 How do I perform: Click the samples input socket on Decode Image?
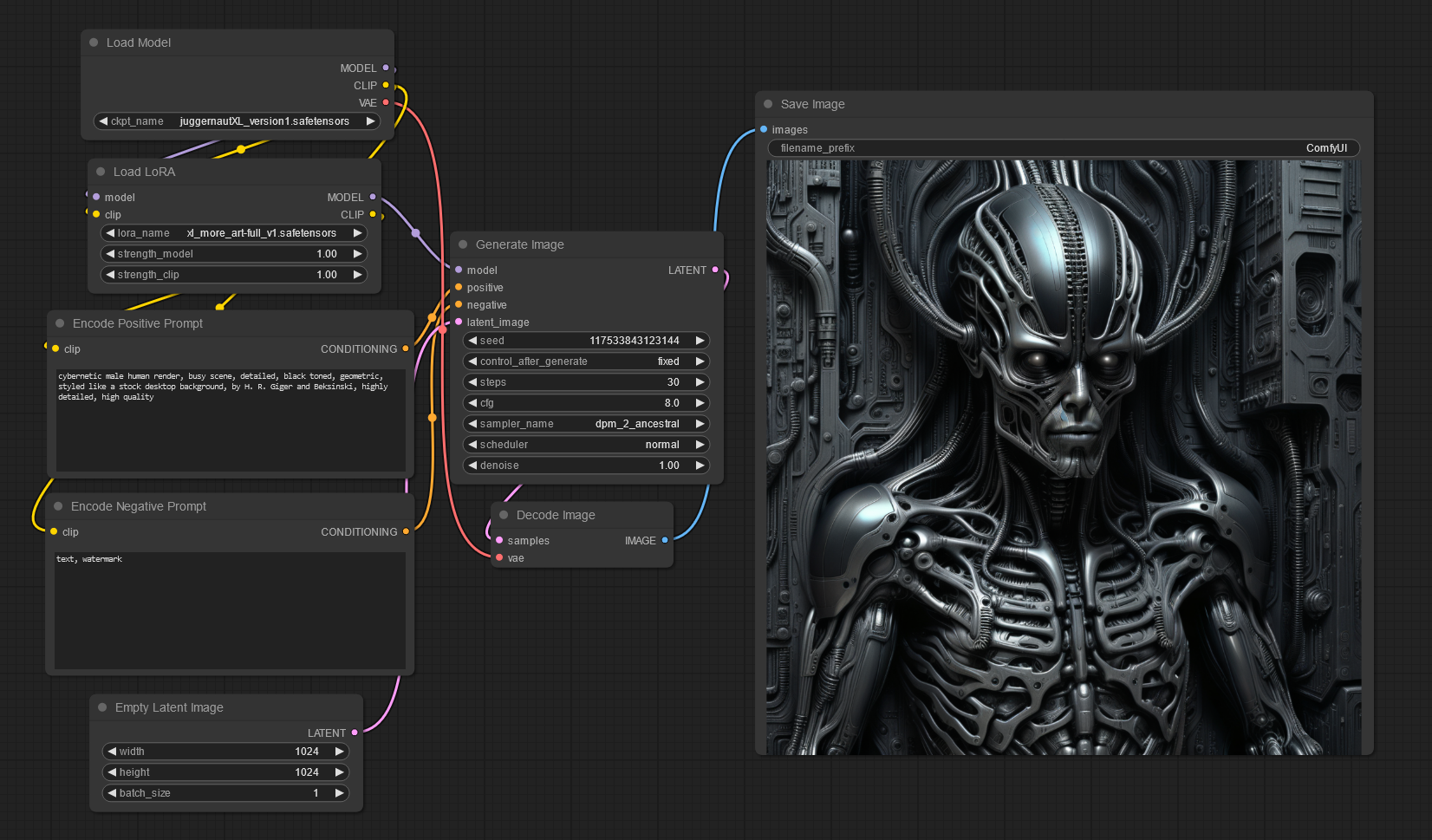[499, 540]
